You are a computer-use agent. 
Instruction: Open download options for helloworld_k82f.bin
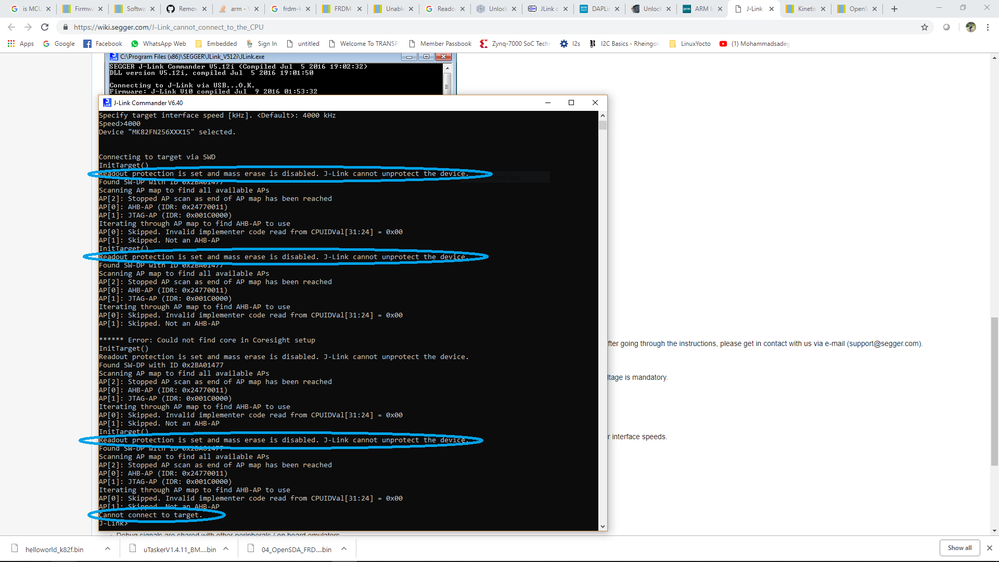tap(107, 549)
